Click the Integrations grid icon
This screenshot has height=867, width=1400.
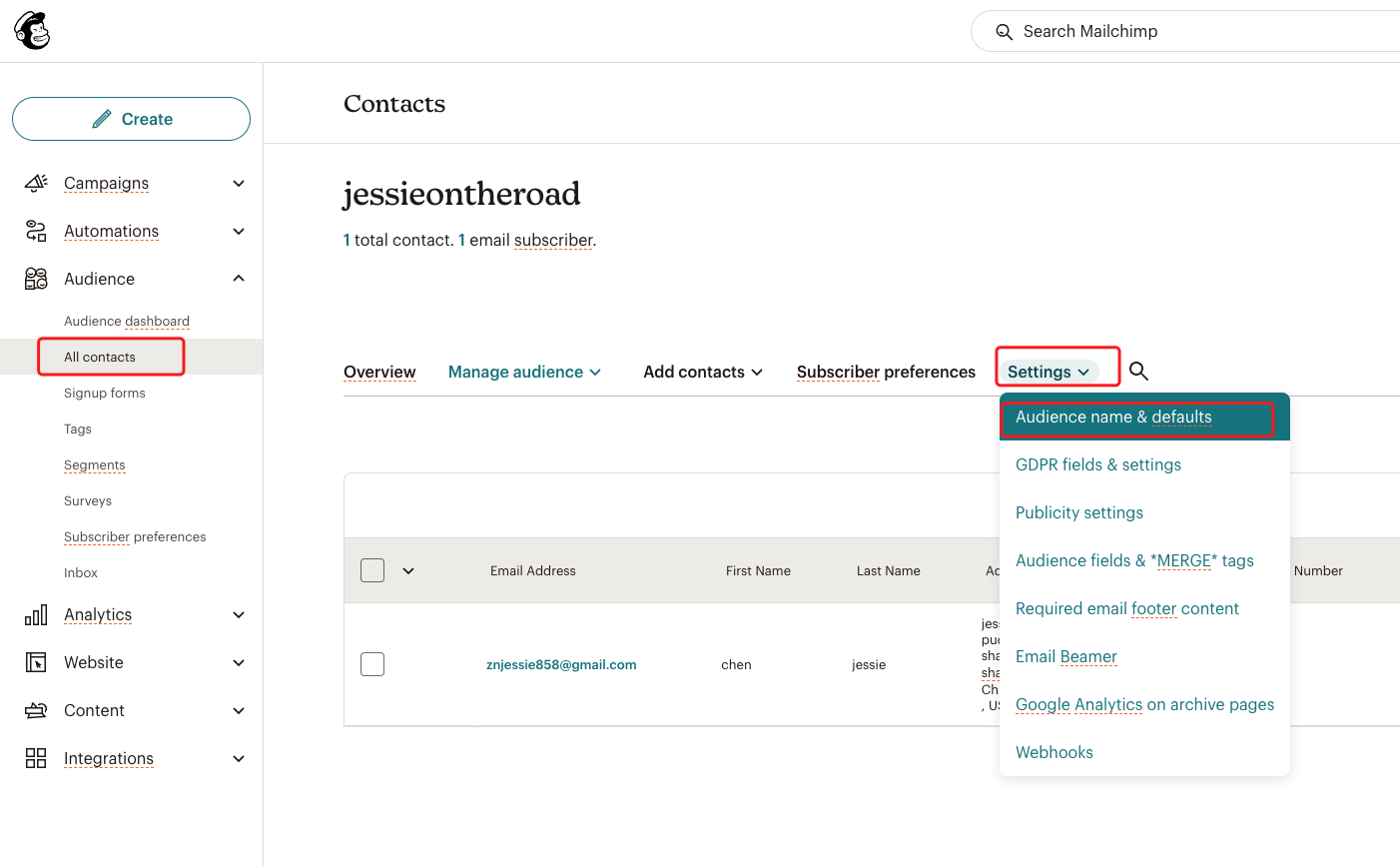(36, 758)
